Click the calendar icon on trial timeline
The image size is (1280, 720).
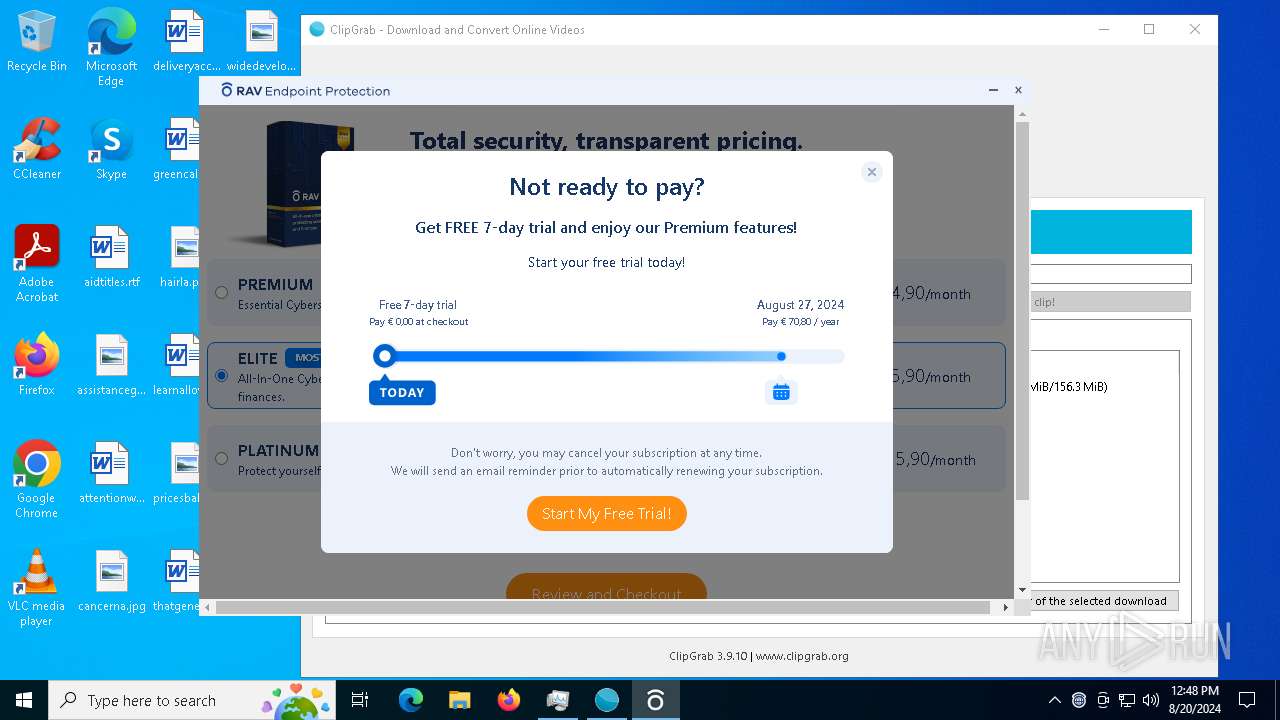pyautogui.click(x=781, y=392)
